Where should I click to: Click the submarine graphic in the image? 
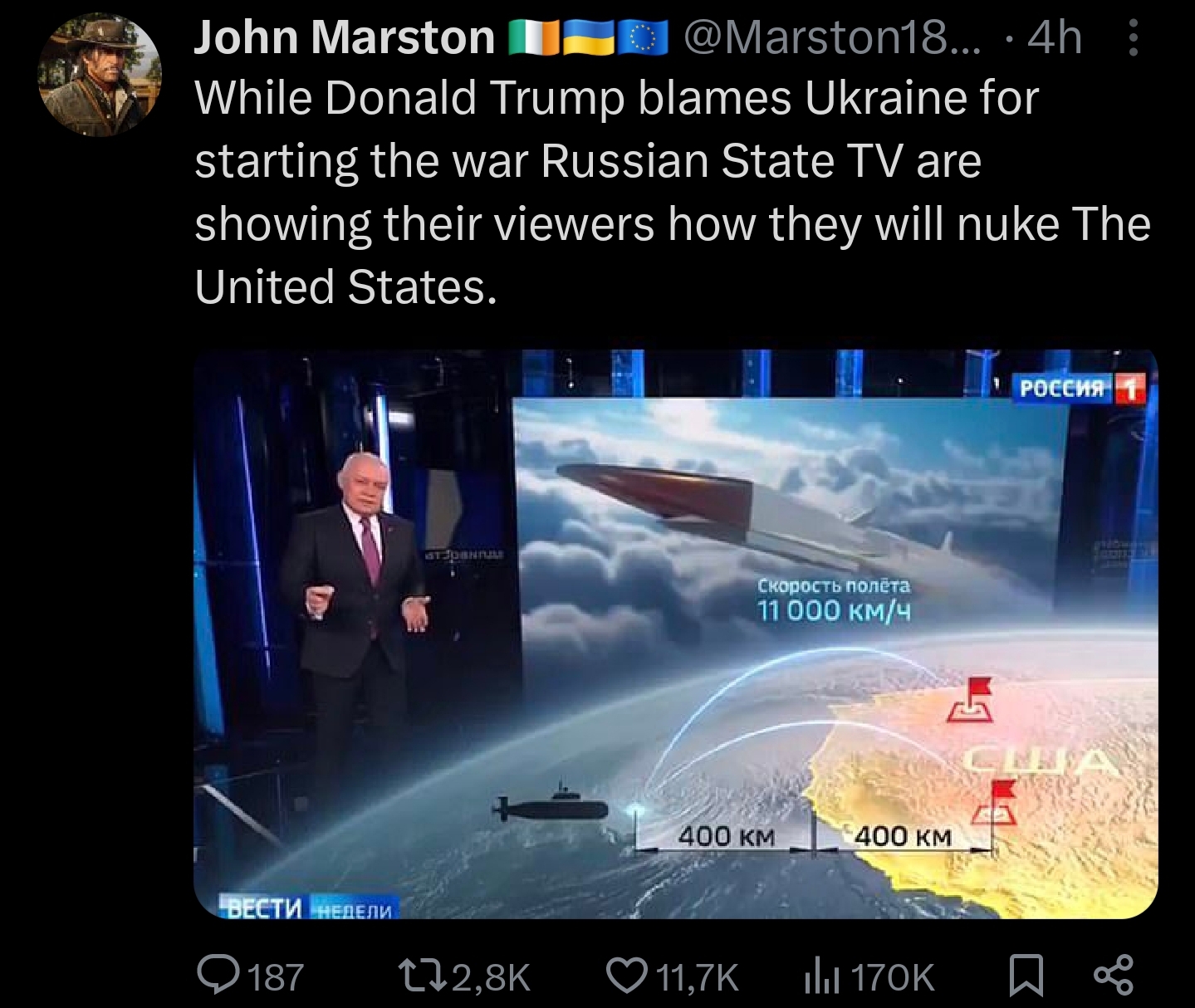pyautogui.click(x=551, y=806)
